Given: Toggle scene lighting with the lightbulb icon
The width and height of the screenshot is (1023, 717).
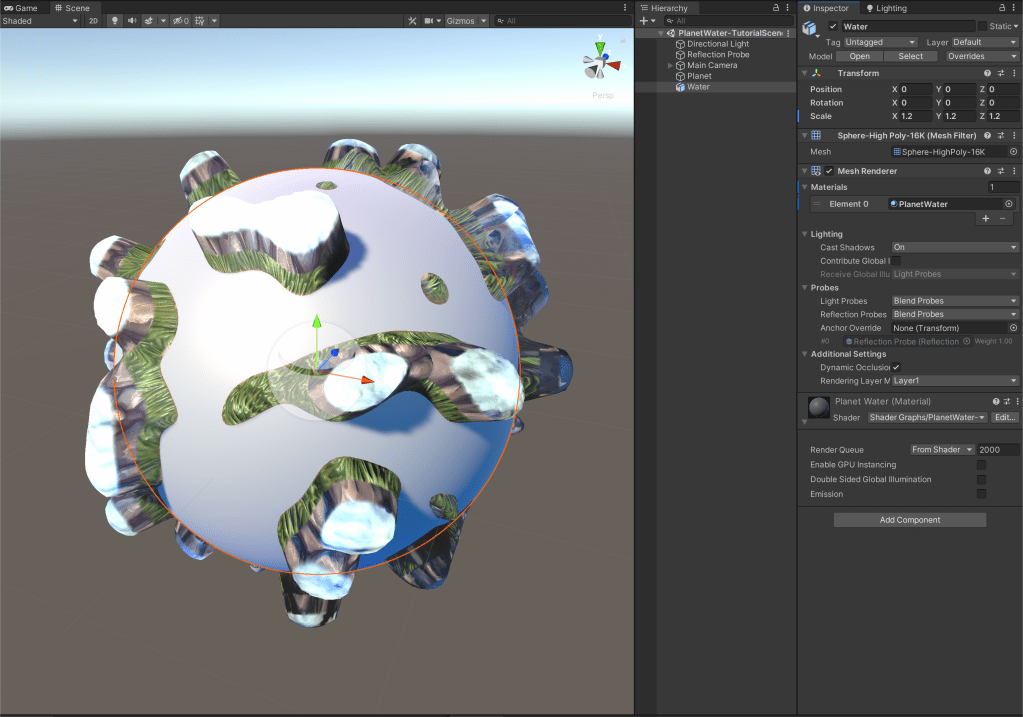Looking at the screenshot, I should point(114,21).
